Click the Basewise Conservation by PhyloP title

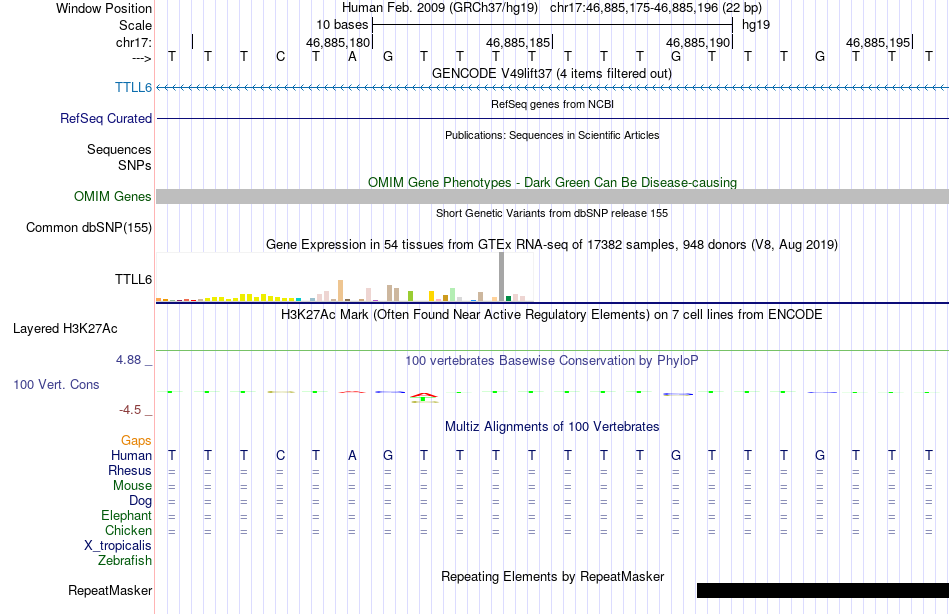pos(552,361)
